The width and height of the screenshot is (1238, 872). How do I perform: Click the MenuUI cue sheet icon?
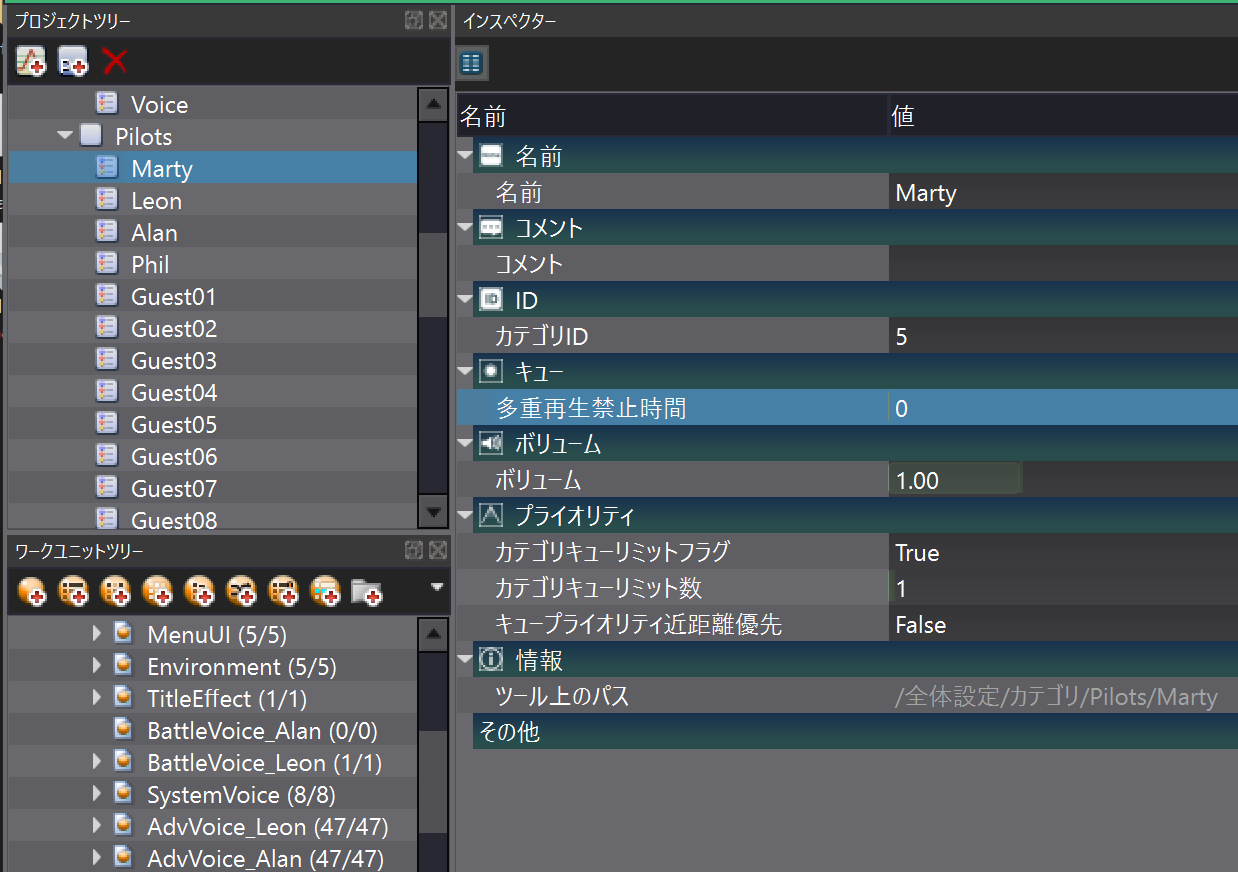tap(123, 634)
